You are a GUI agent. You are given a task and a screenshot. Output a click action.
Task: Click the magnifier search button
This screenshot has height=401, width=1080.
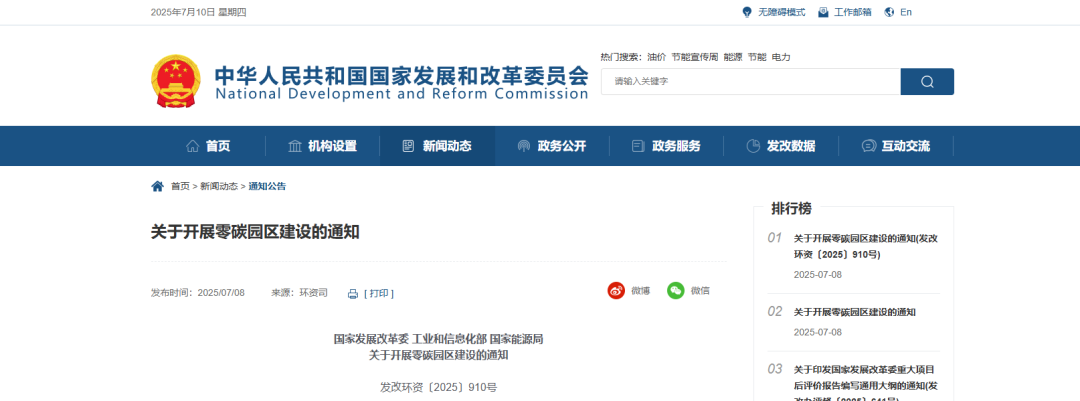click(x=927, y=81)
